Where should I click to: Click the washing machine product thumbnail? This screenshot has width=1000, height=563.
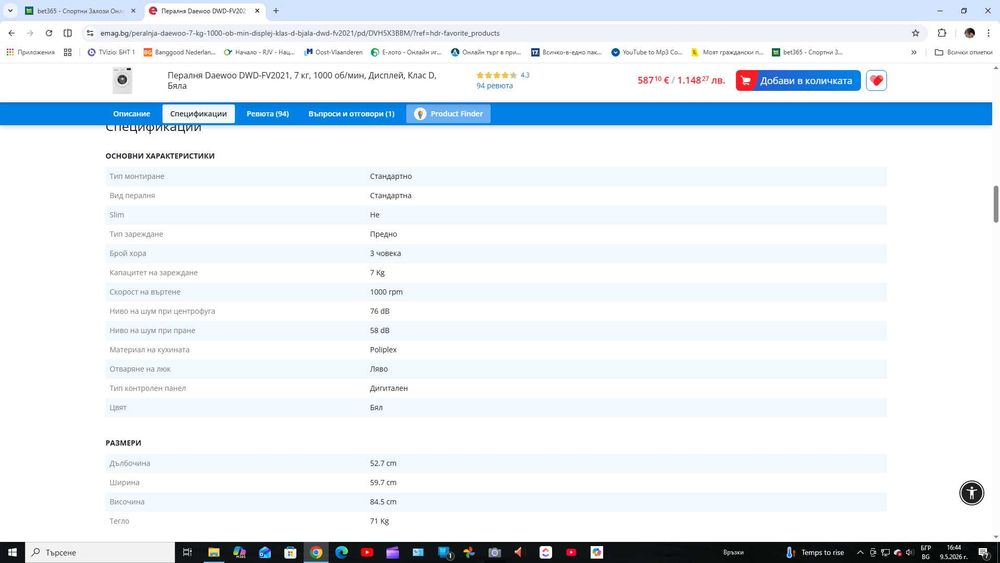[x=122, y=80]
